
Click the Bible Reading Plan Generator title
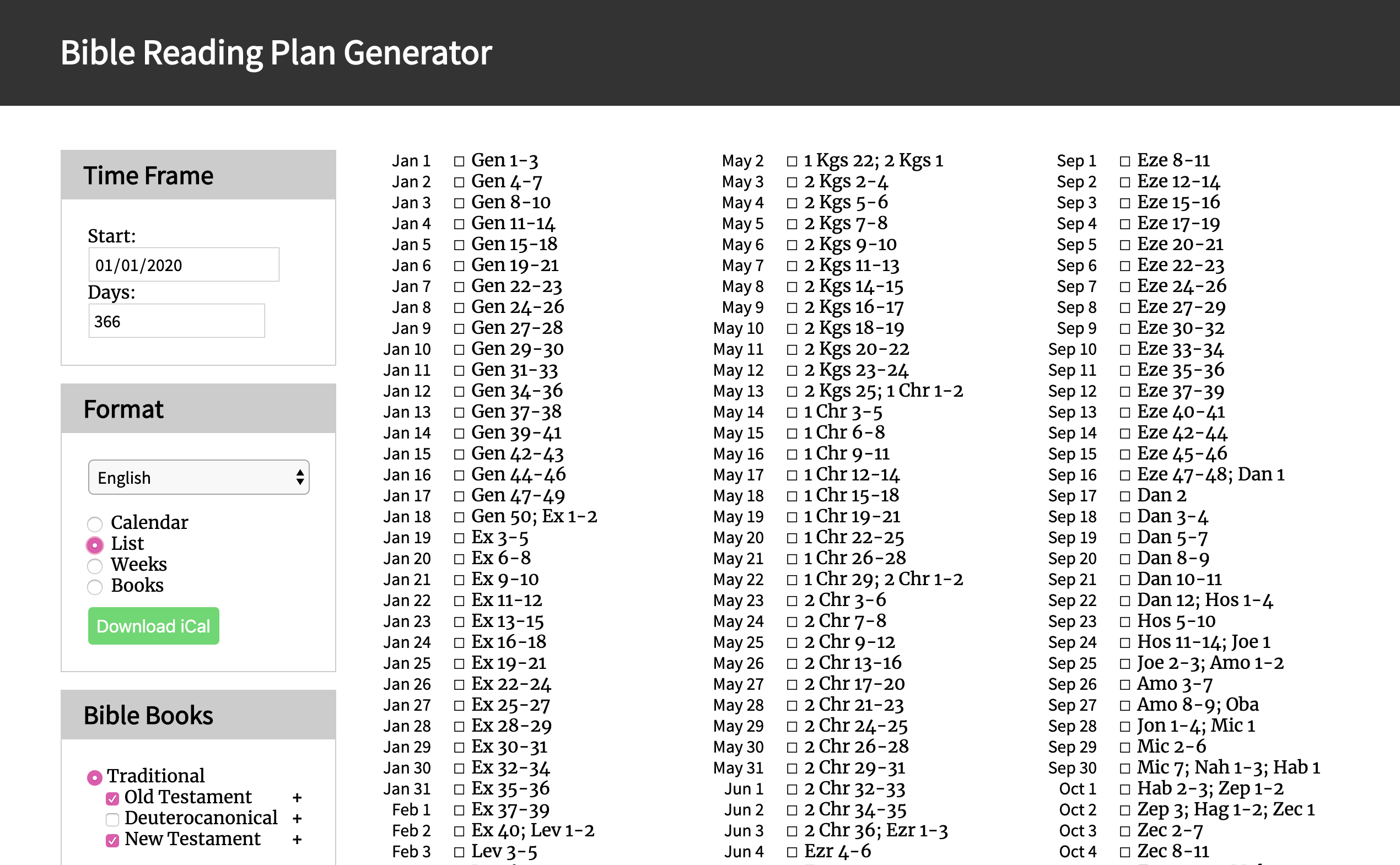tap(276, 53)
